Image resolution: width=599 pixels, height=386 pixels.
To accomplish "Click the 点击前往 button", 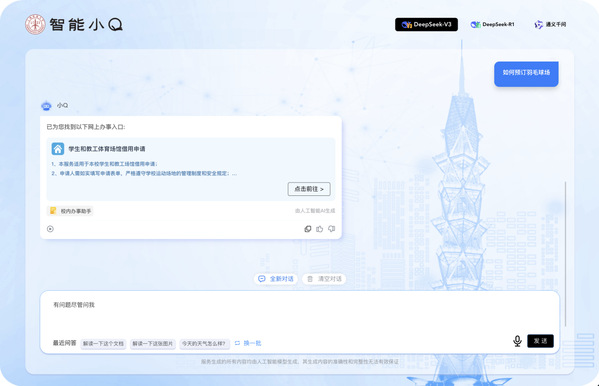I will [x=309, y=189].
